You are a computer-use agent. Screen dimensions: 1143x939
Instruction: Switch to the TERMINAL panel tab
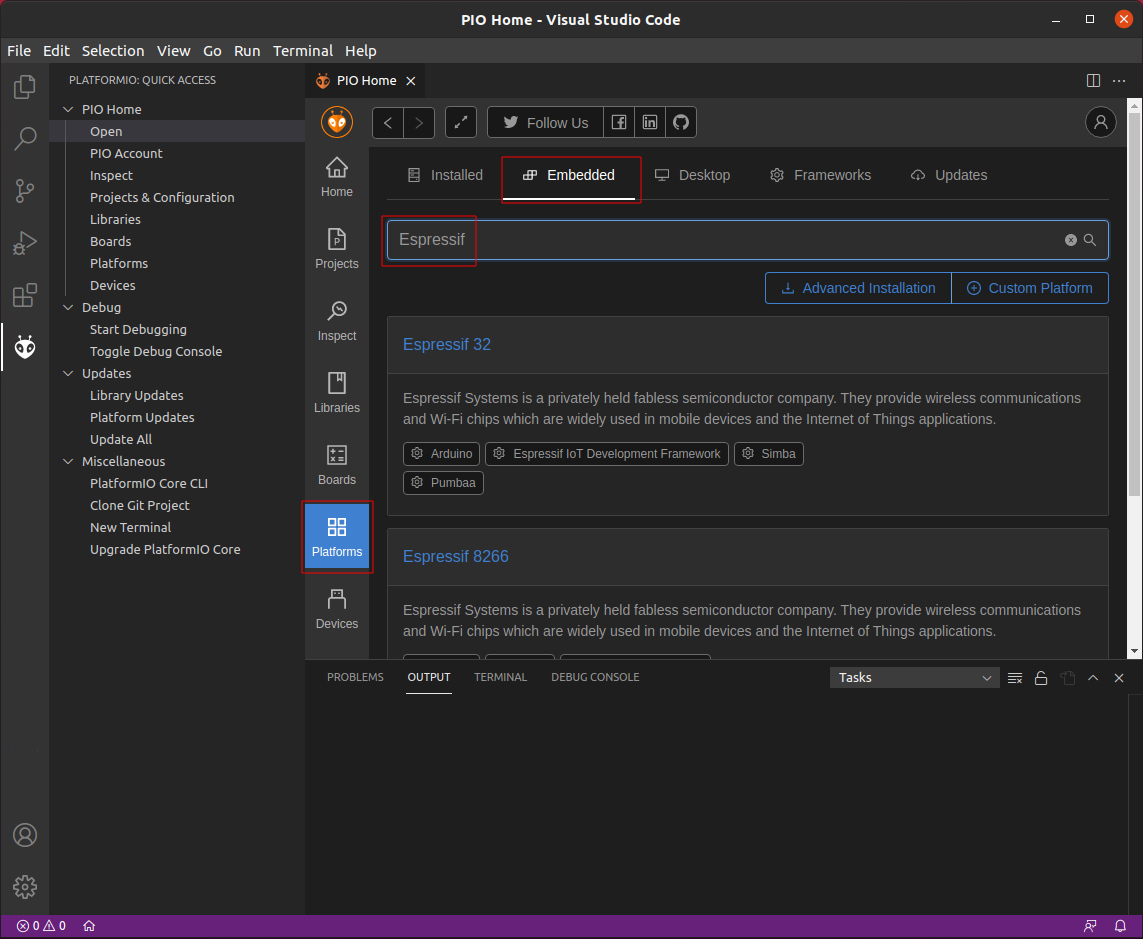tap(500, 677)
